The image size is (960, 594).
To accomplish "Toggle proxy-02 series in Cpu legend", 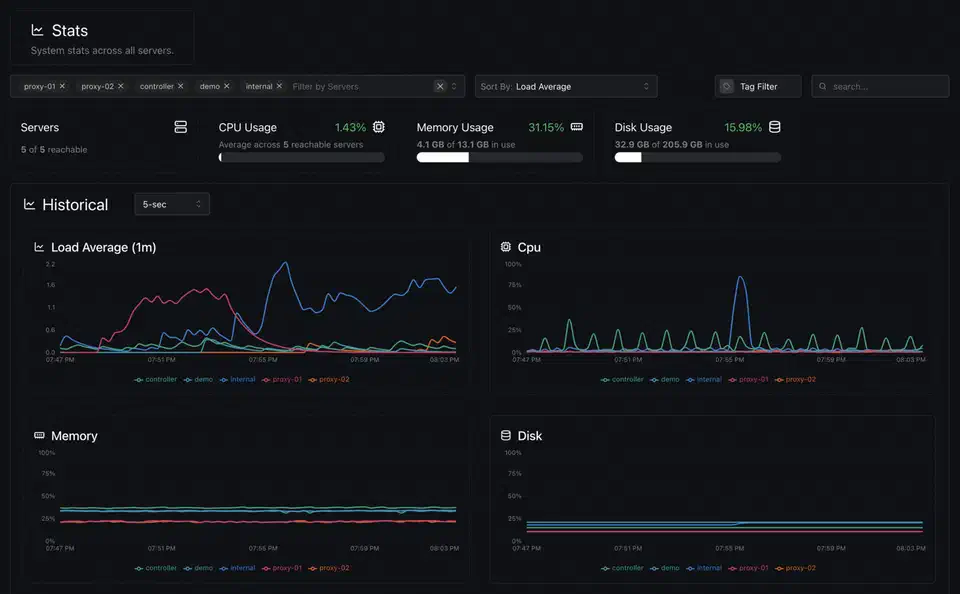I will (x=795, y=380).
